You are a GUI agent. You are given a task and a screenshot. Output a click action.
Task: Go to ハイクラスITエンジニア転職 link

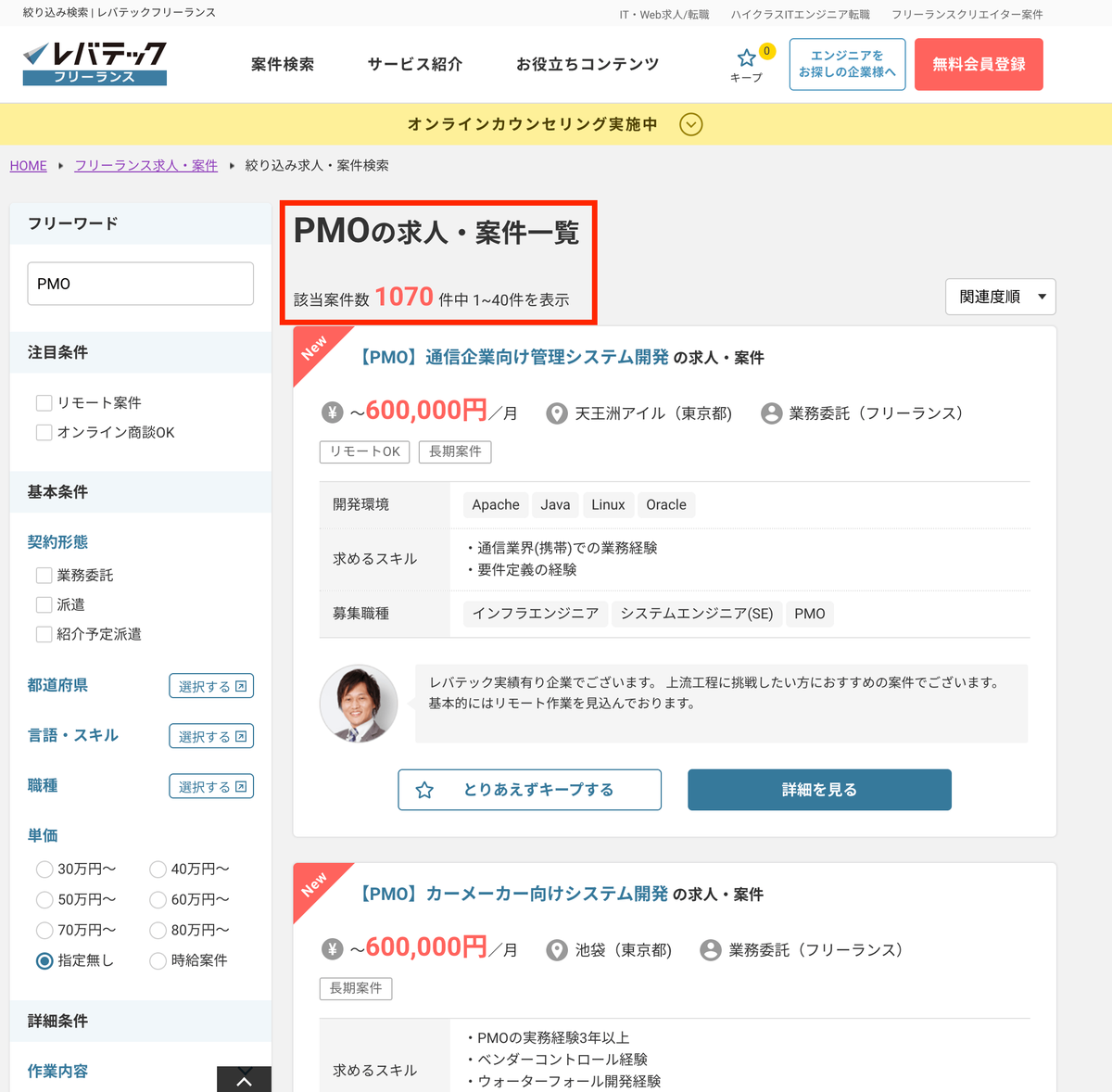(801, 14)
